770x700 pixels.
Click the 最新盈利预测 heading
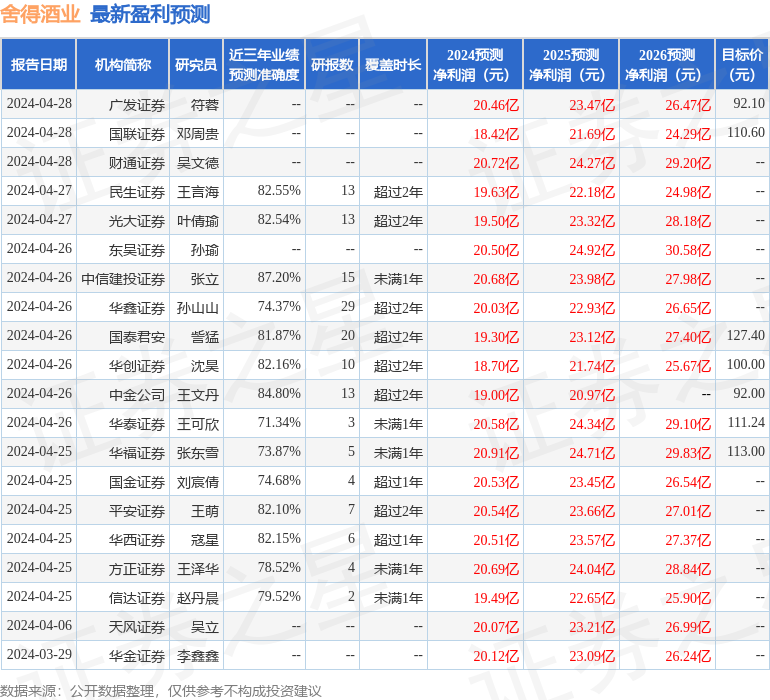click(150, 14)
